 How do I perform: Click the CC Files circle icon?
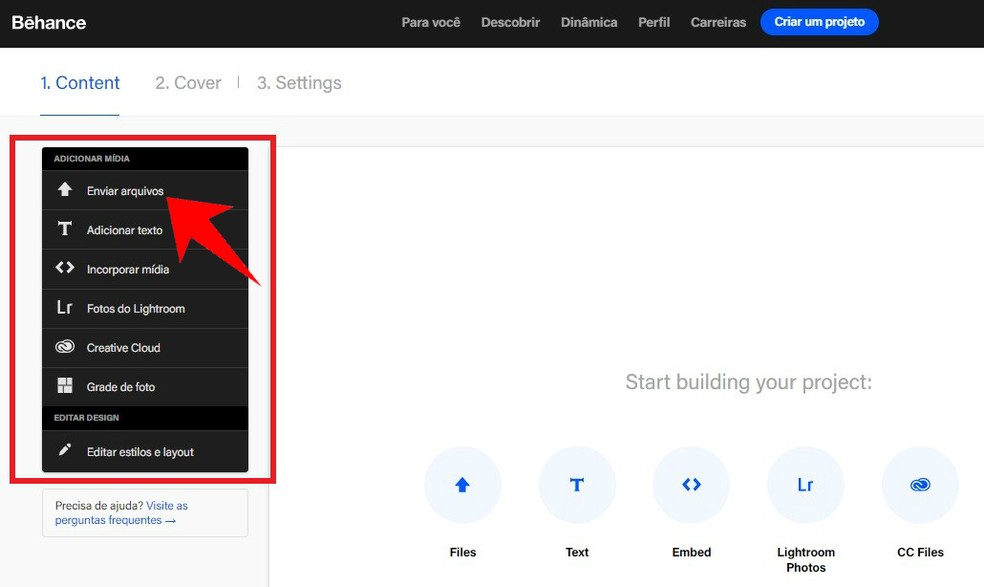920,484
